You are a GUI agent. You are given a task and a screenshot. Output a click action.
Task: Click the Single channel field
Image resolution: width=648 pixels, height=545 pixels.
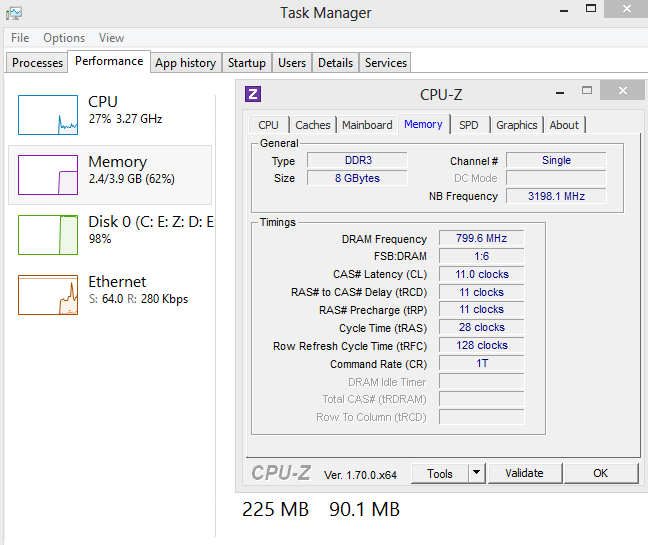556,160
